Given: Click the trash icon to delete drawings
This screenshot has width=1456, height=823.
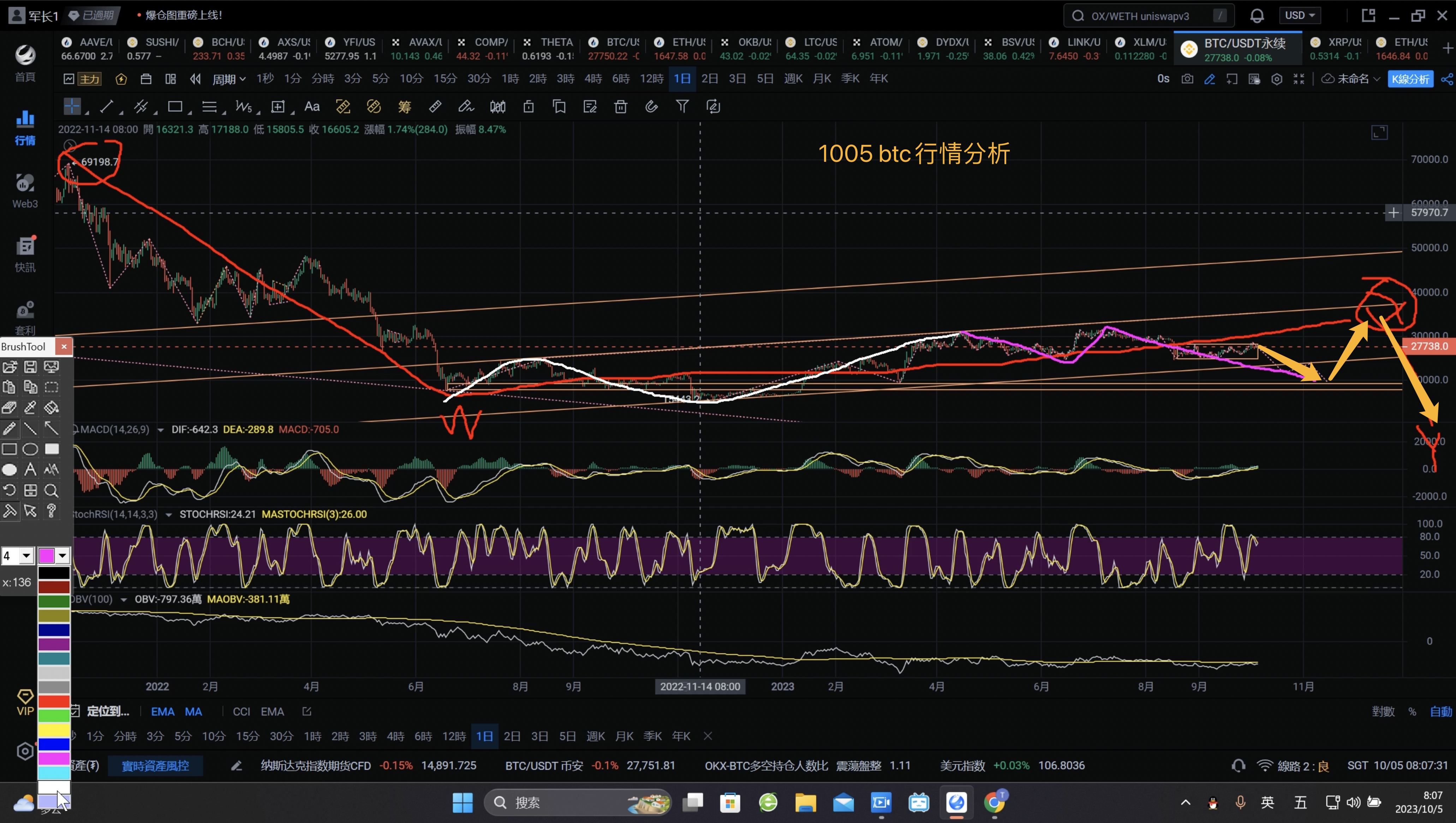Looking at the screenshot, I should (621, 106).
